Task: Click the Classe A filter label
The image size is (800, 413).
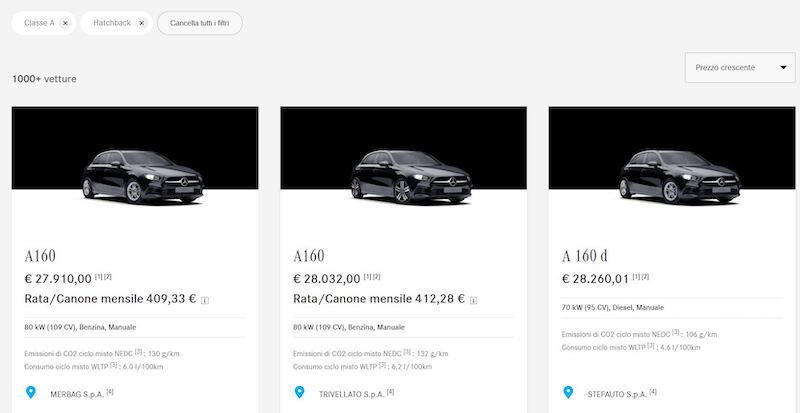Action: pyautogui.click(x=39, y=23)
